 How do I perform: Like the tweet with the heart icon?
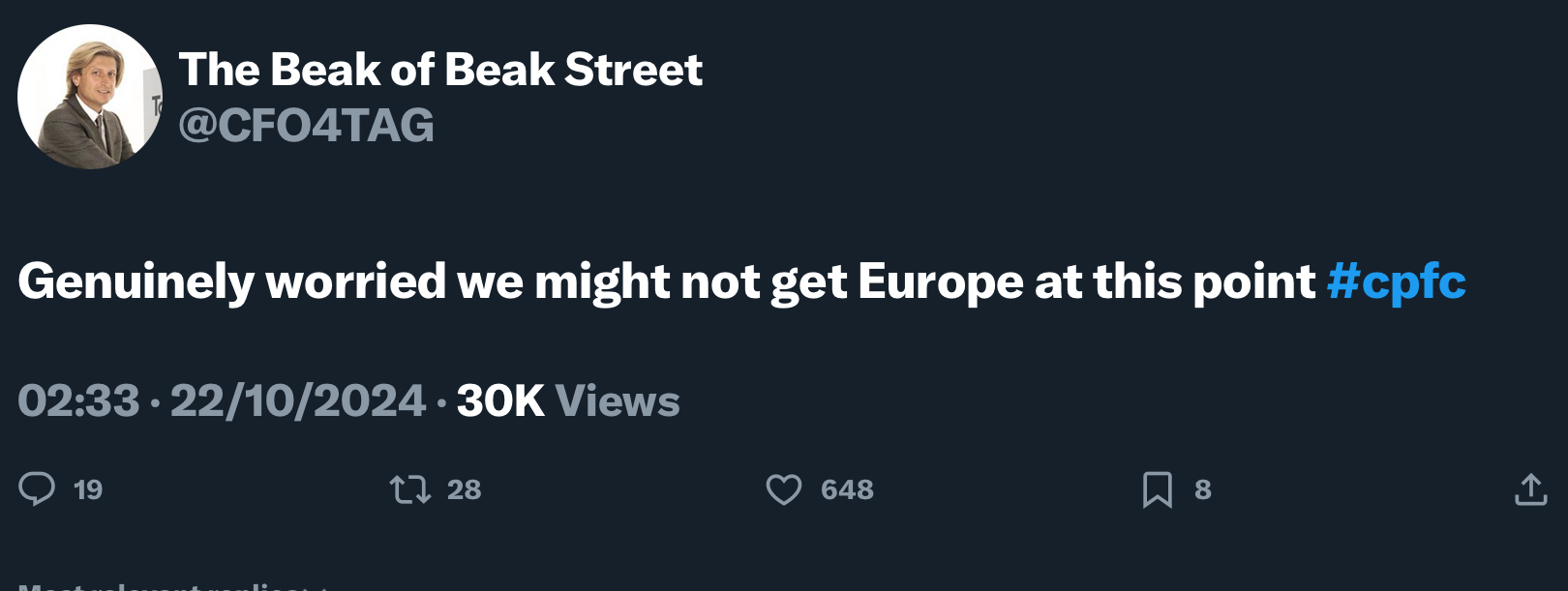click(784, 489)
